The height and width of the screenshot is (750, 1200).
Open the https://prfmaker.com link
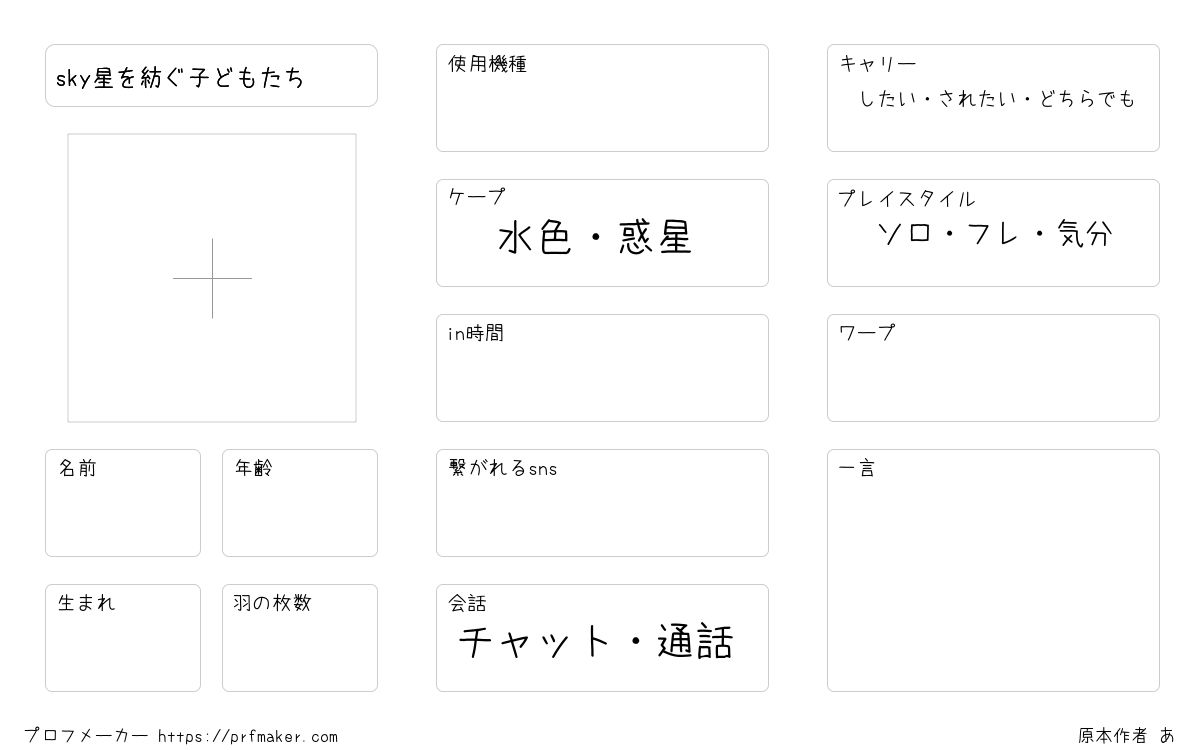point(248,737)
